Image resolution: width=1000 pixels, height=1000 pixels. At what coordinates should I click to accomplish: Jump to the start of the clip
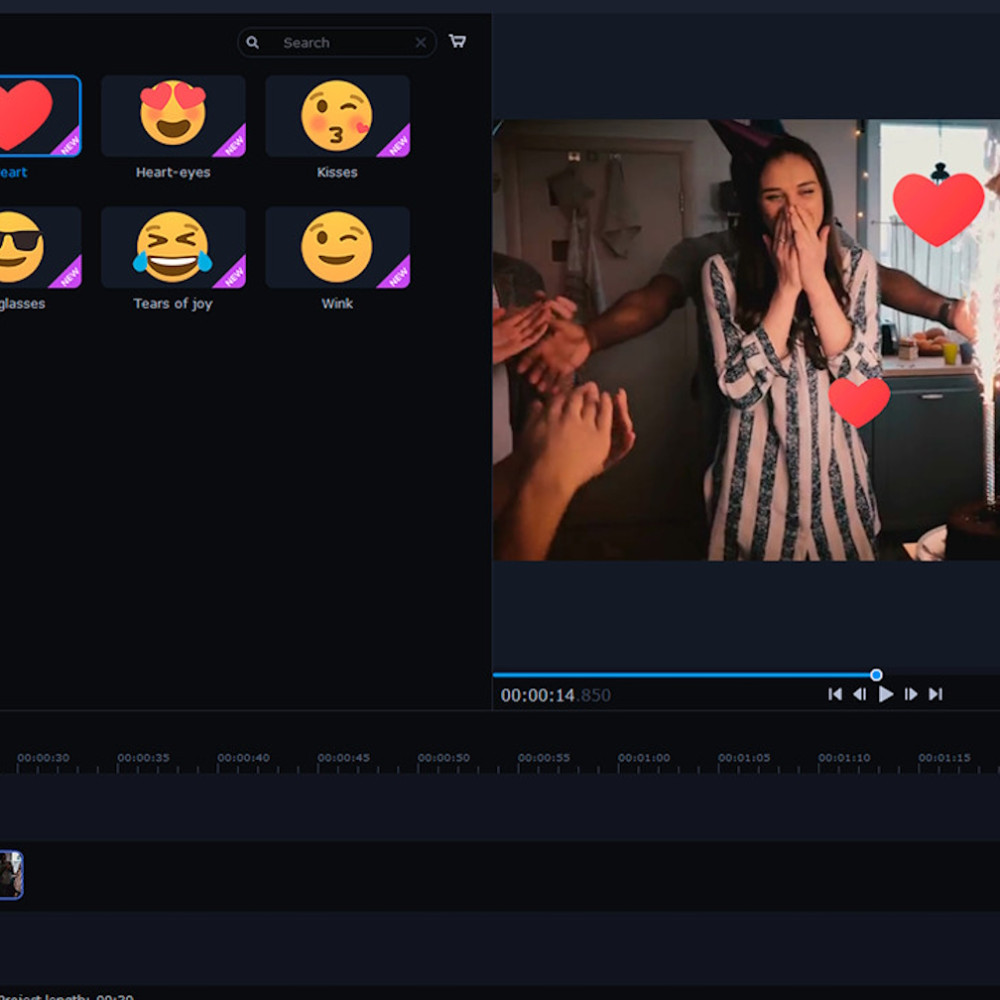tap(835, 694)
